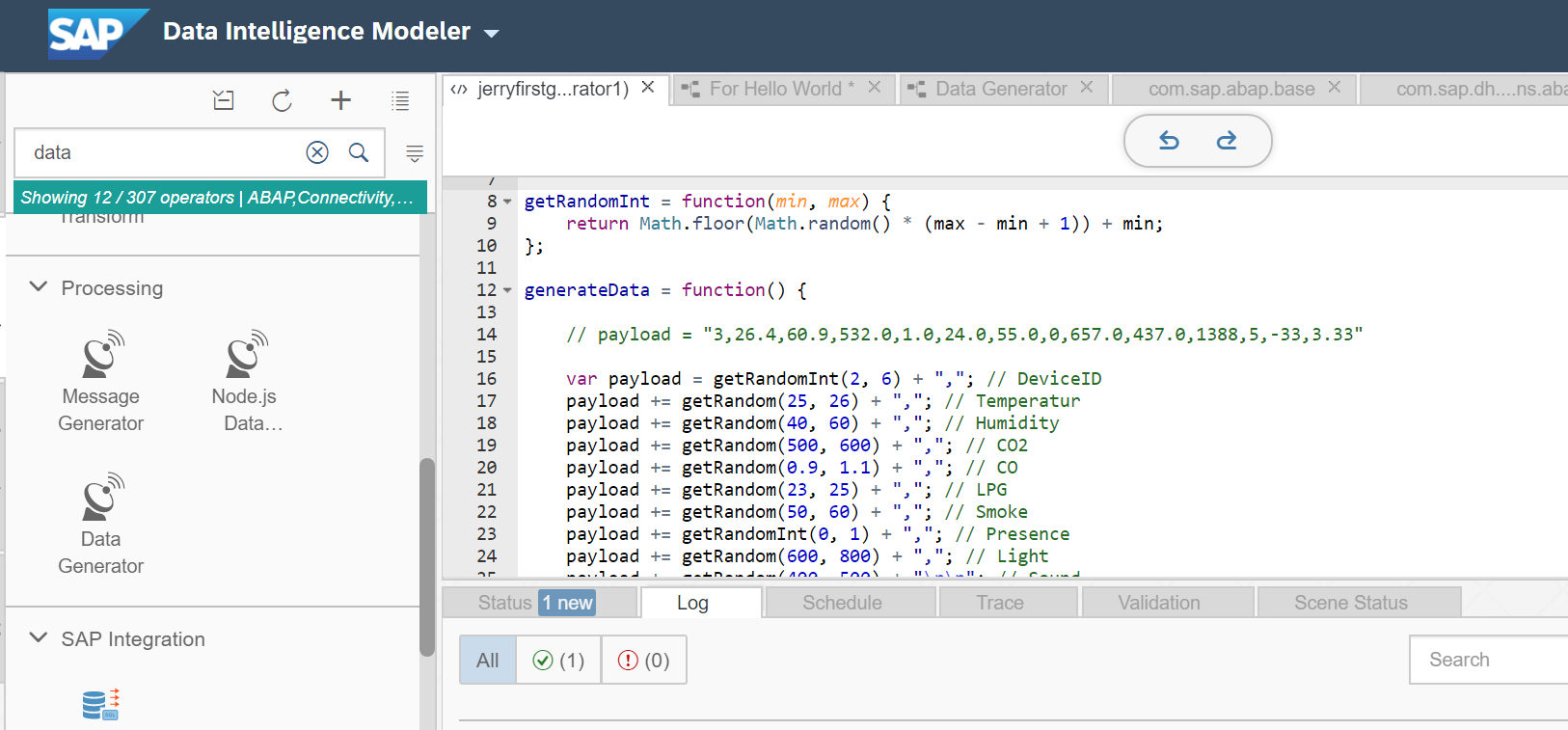Click the operator panel vertical scrollbar
1568x730 pixels.
427,557
